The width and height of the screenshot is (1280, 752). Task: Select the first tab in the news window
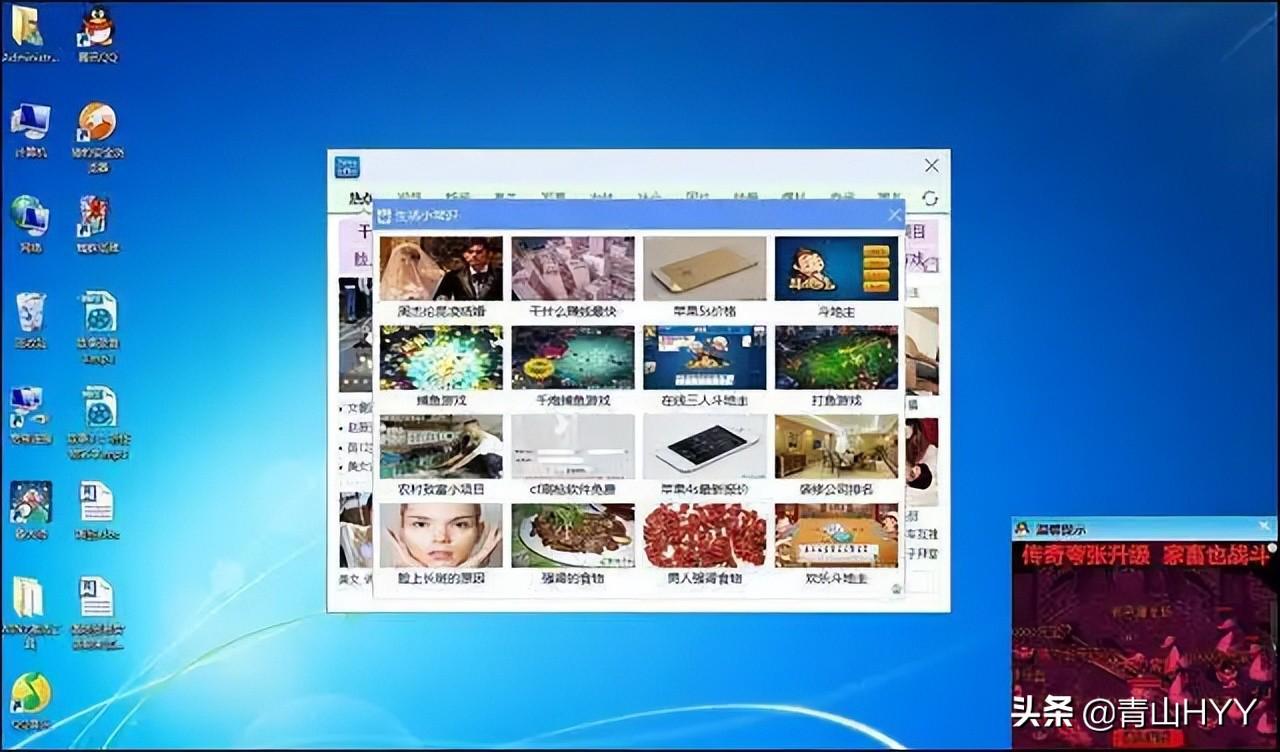click(x=360, y=198)
